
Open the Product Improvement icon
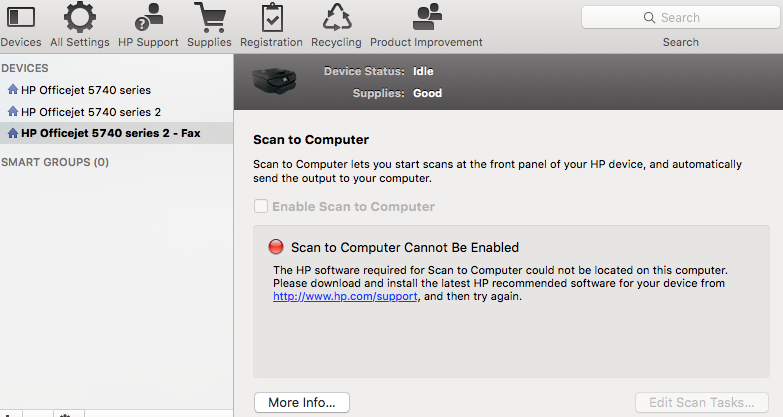(426, 18)
